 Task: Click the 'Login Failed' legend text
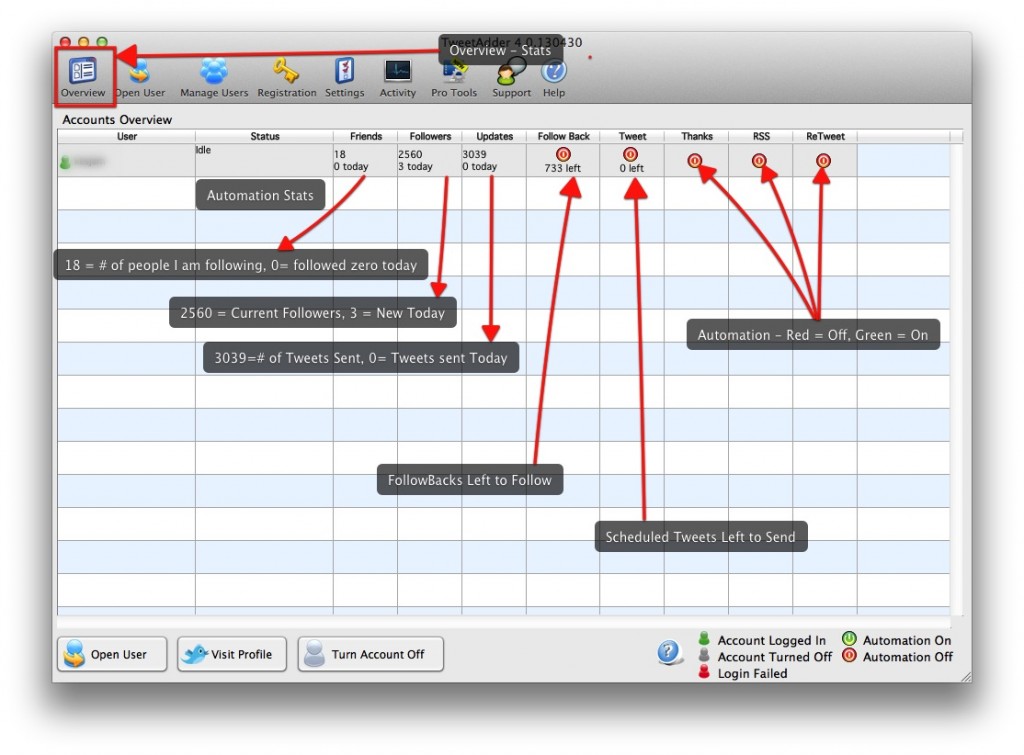click(752, 673)
